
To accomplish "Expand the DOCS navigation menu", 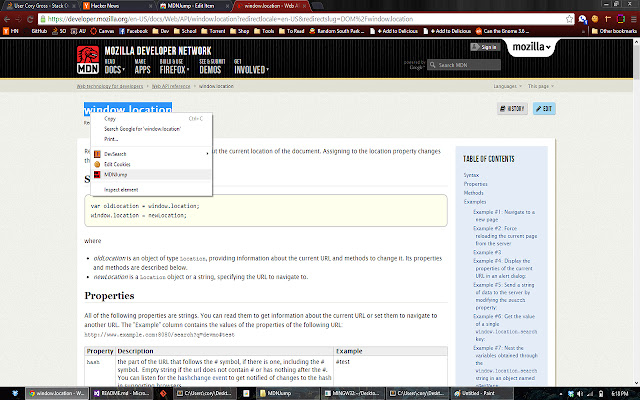I will 115,67.
